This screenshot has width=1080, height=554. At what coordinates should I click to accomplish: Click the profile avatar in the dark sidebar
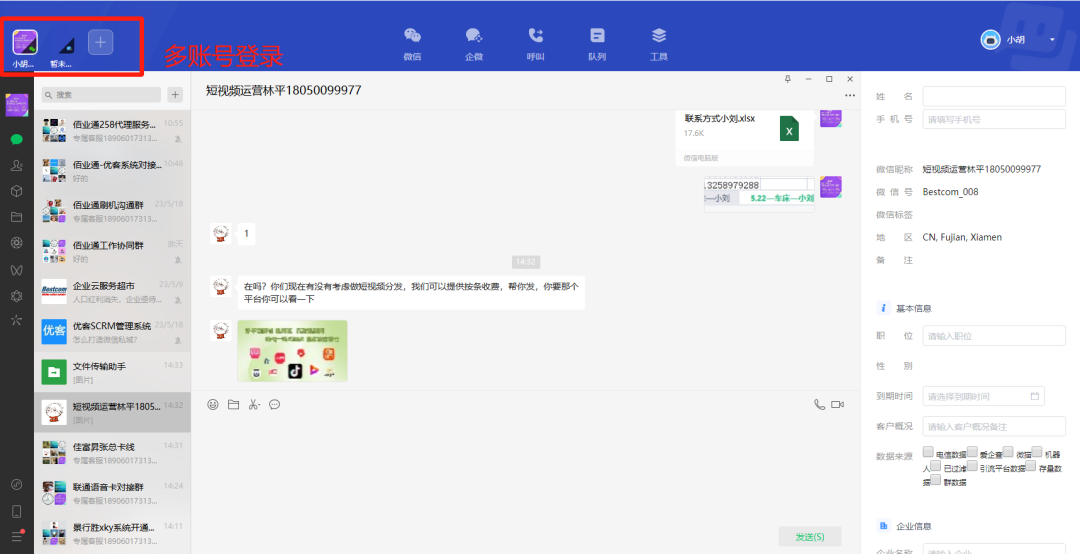tap(17, 105)
